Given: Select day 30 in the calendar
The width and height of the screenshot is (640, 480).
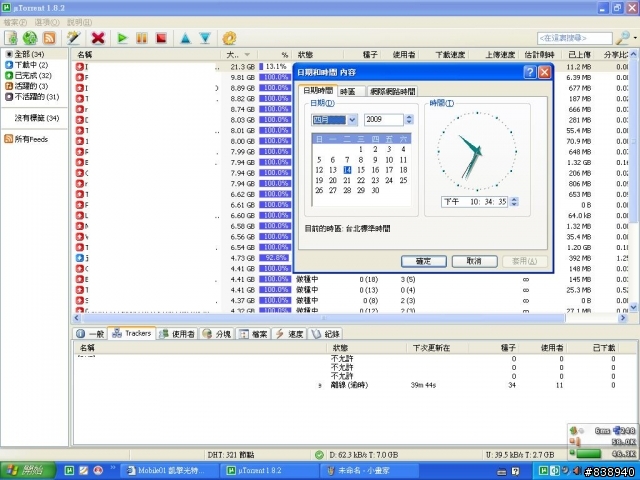Looking at the screenshot, I should pyautogui.click(x=375, y=190).
